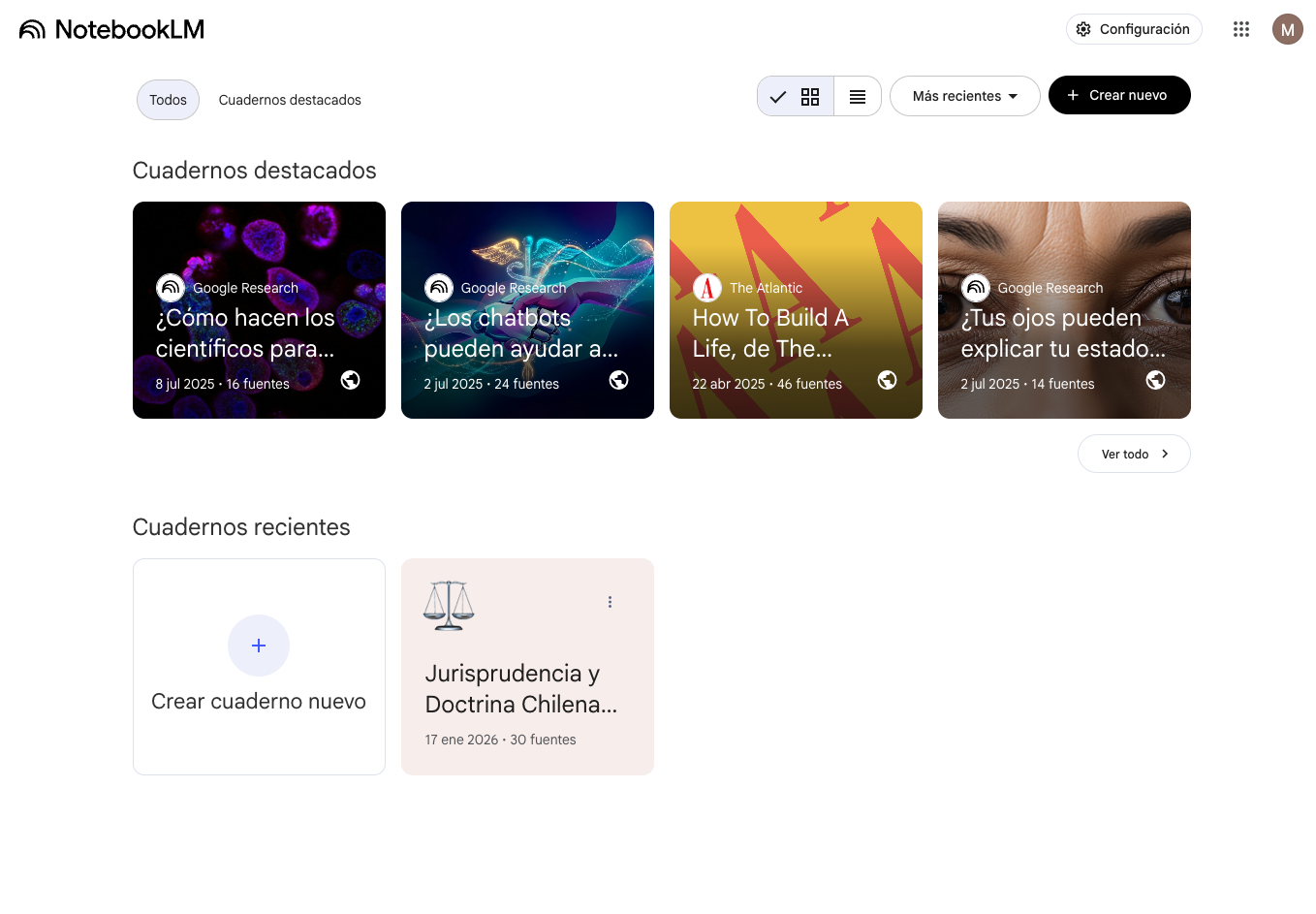Click the NotebookLM logo icon

[32, 30]
